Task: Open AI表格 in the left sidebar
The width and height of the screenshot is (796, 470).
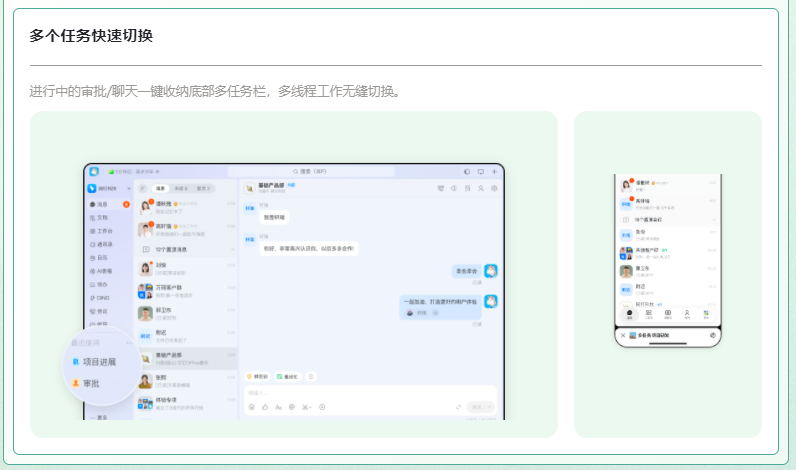Action: (x=104, y=271)
